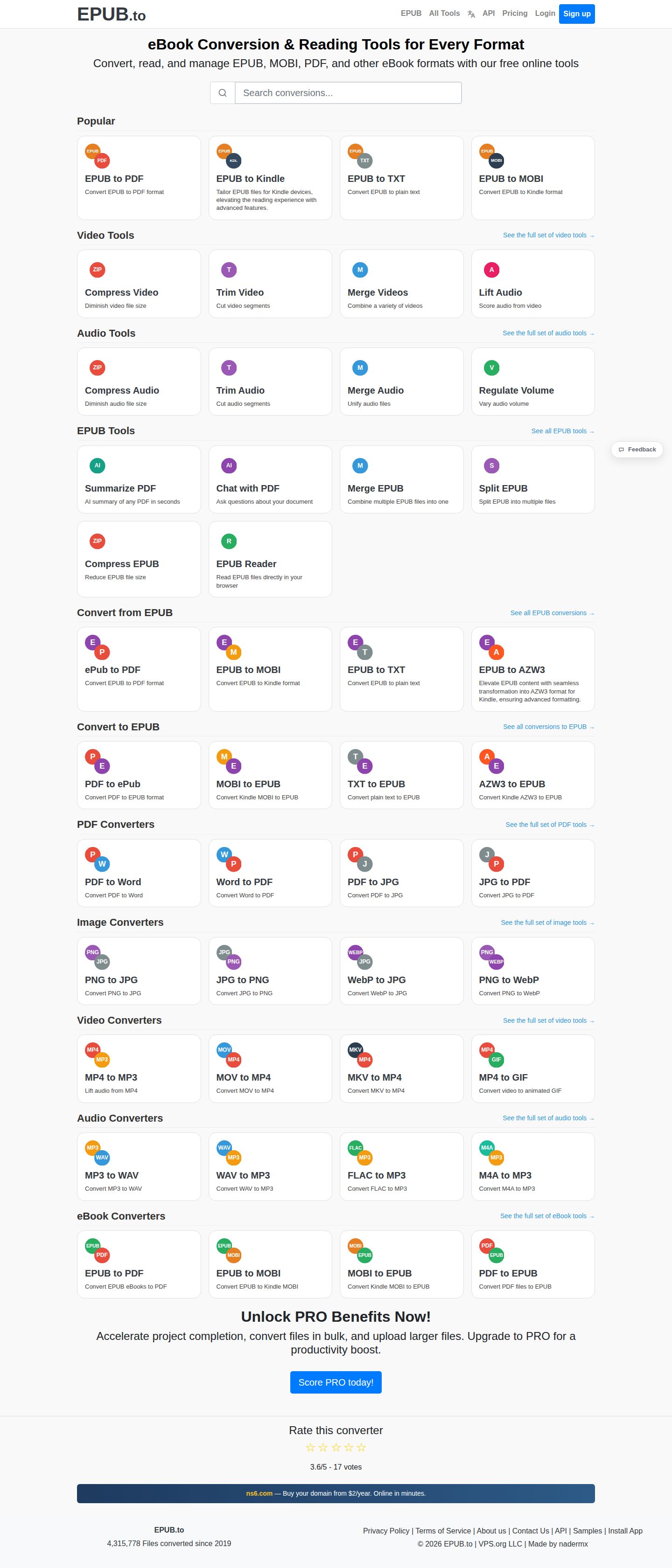The image size is (672, 1568).
Task: Click the E/A icon for EPUB to AZW3
Action: click(492, 647)
